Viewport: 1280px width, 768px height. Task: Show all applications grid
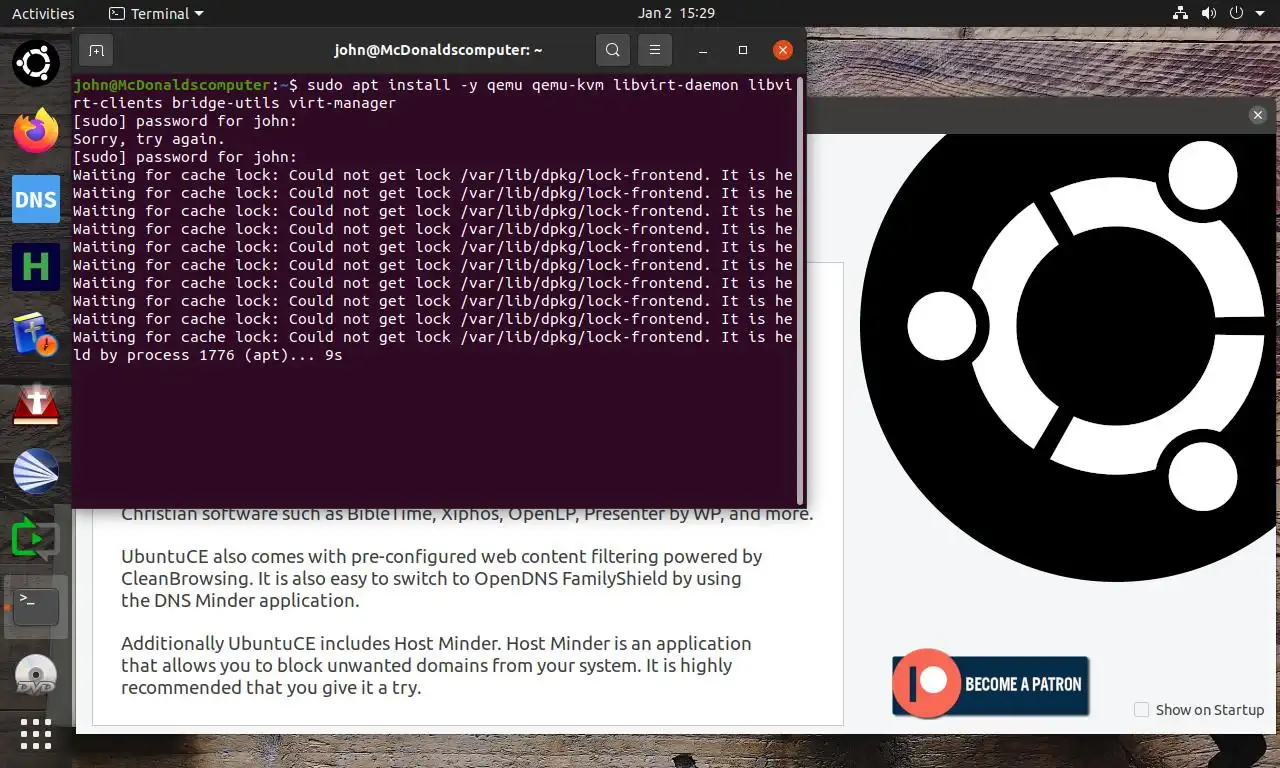[x=35, y=734]
